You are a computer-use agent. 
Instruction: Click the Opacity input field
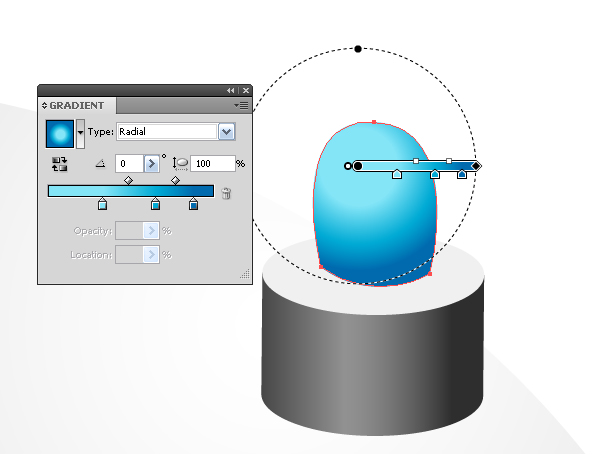[x=129, y=230]
